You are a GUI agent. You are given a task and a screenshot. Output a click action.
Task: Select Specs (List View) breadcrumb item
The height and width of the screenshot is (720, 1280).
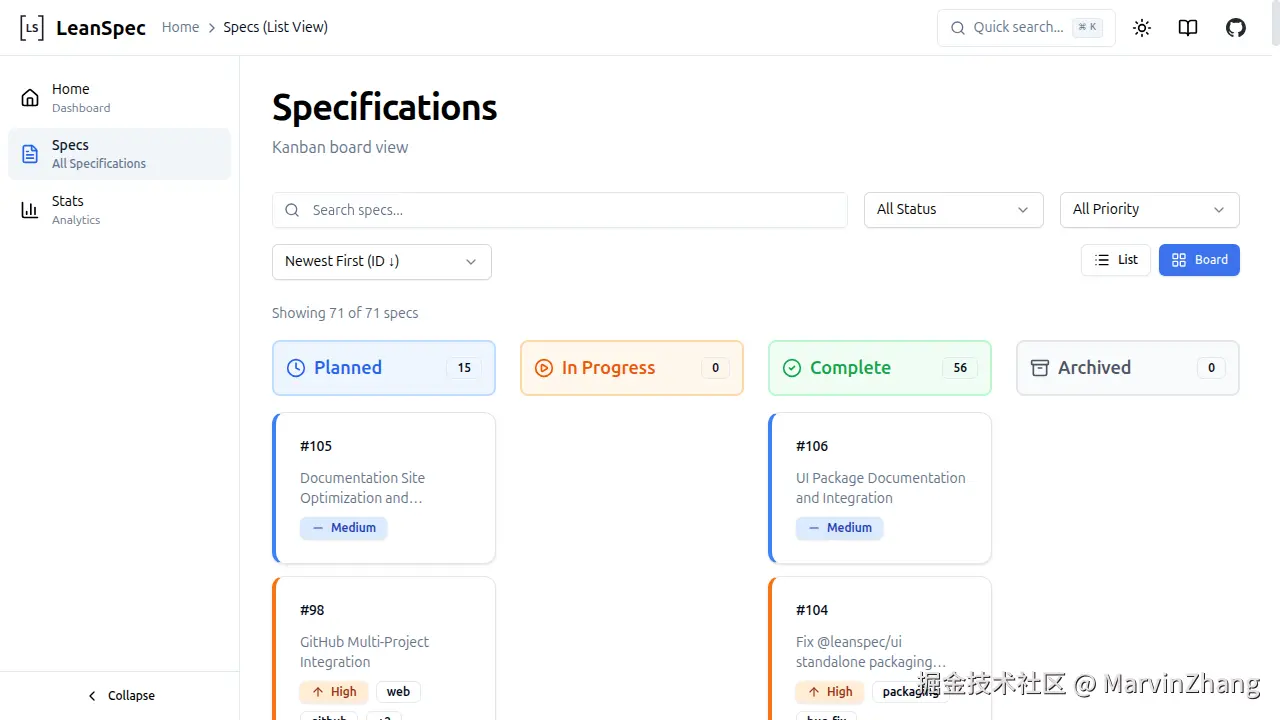[275, 27]
